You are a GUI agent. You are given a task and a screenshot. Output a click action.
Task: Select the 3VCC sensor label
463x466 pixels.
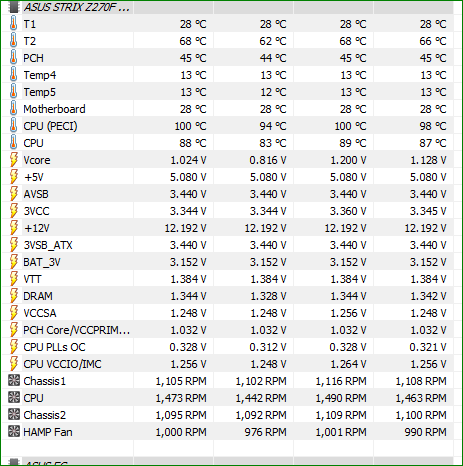(x=36, y=211)
